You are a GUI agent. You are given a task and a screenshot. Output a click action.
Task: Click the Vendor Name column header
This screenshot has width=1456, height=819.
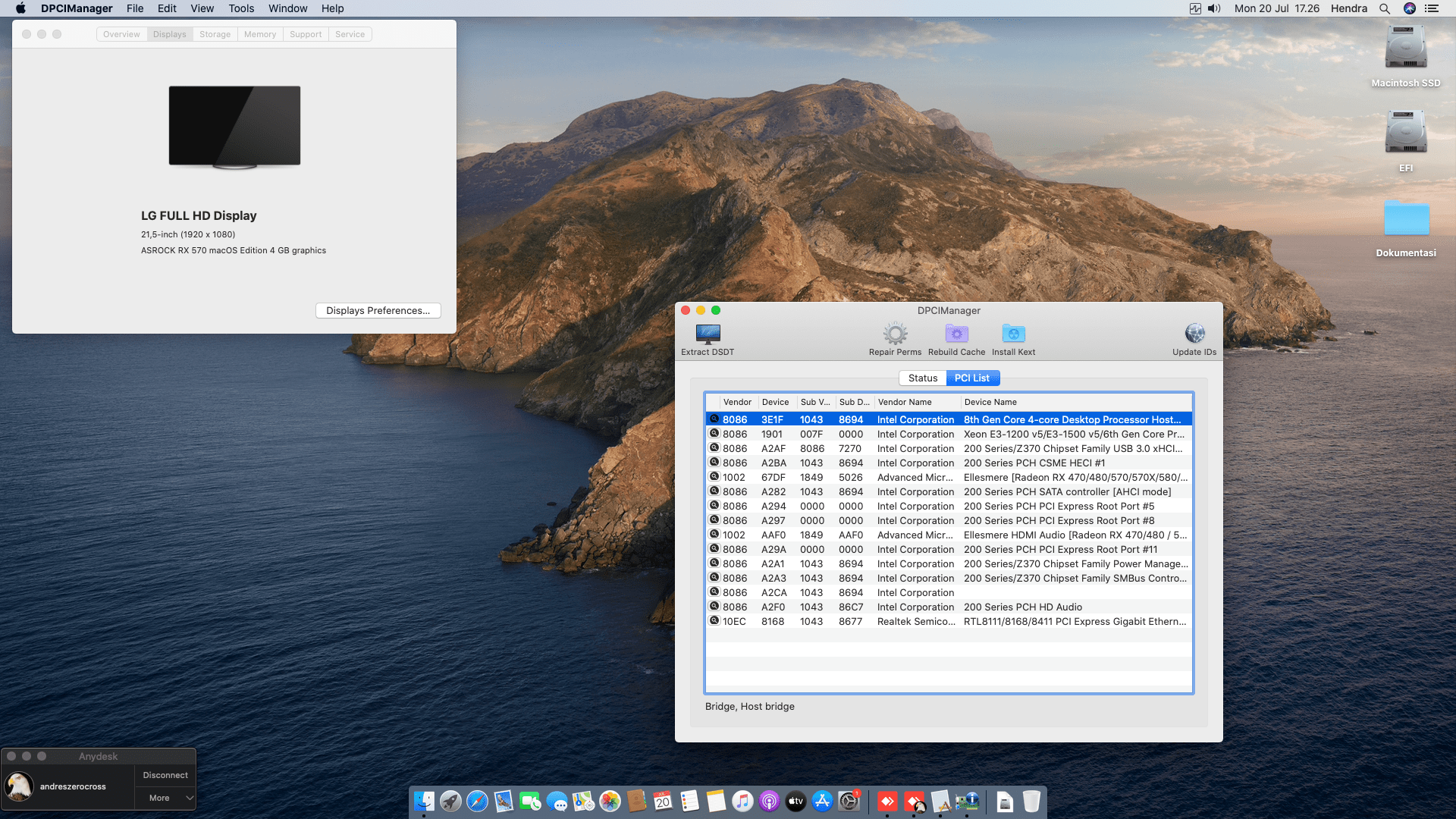pyautogui.click(x=917, y=402)
